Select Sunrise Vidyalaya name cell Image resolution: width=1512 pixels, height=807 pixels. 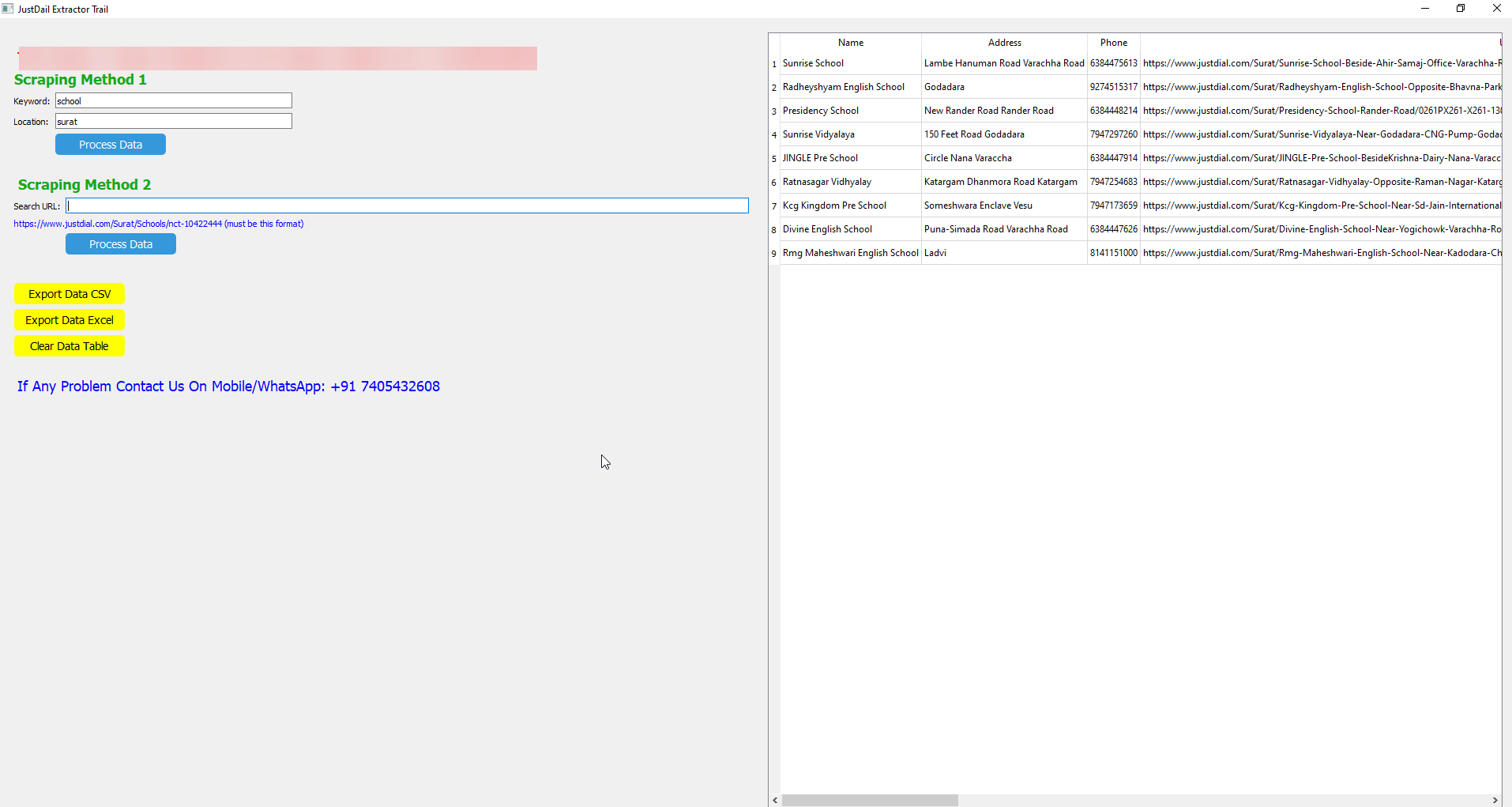click(x=851, y=134)
